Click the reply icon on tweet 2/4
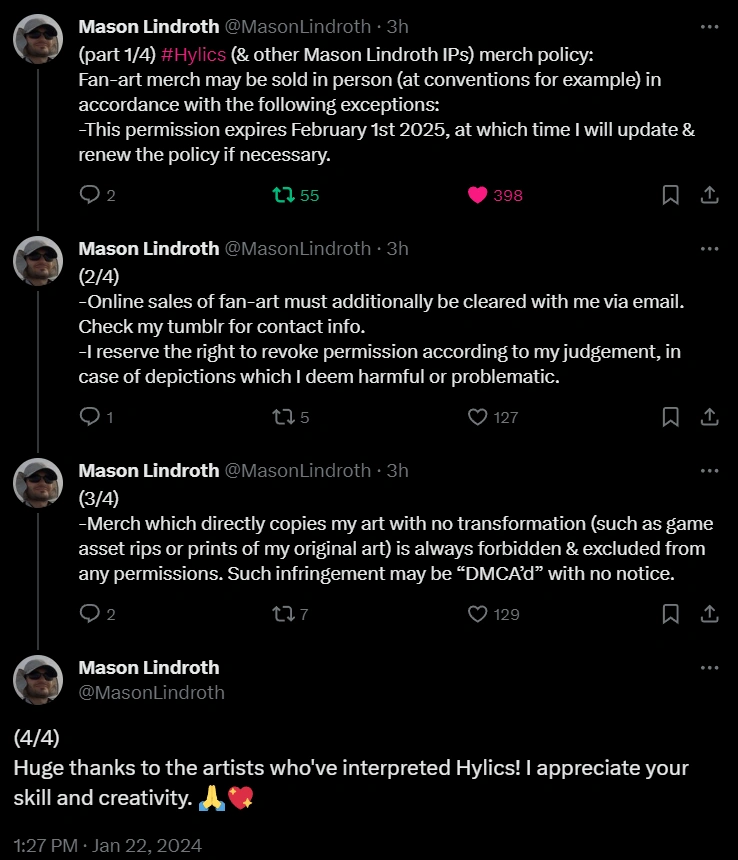 (88, 417)
